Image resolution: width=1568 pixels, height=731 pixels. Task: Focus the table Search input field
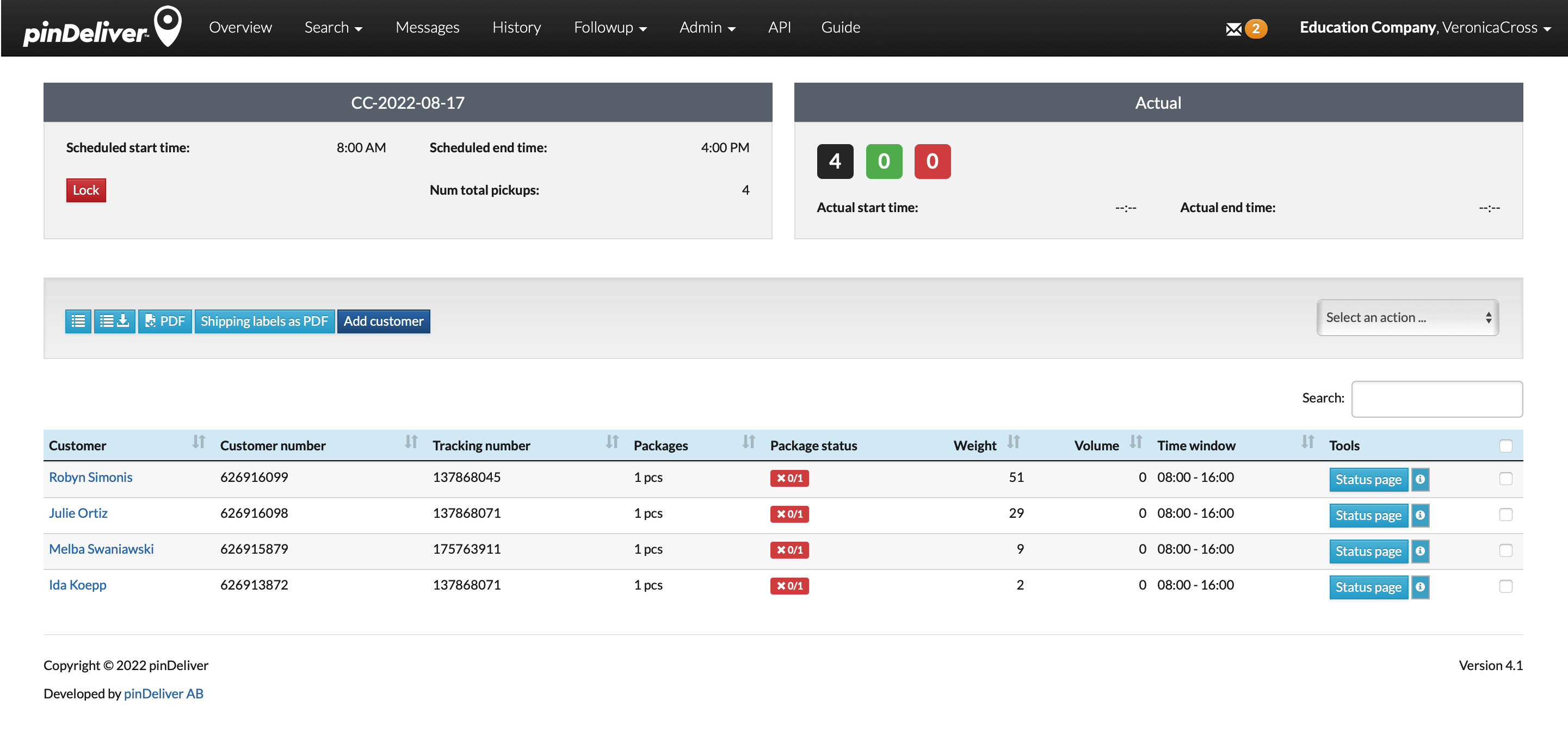pos(1436,399)
